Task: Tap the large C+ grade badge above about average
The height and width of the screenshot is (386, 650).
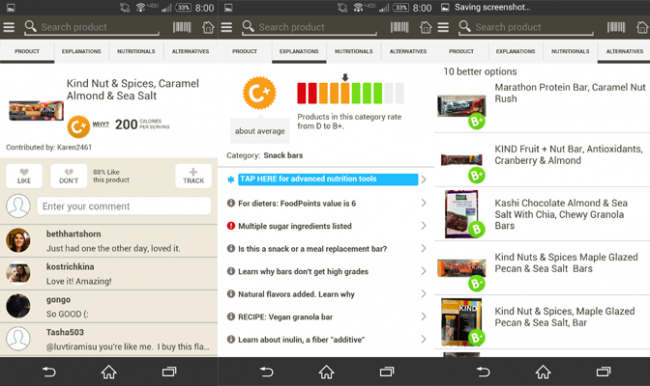Action: [x=260, y=92]
